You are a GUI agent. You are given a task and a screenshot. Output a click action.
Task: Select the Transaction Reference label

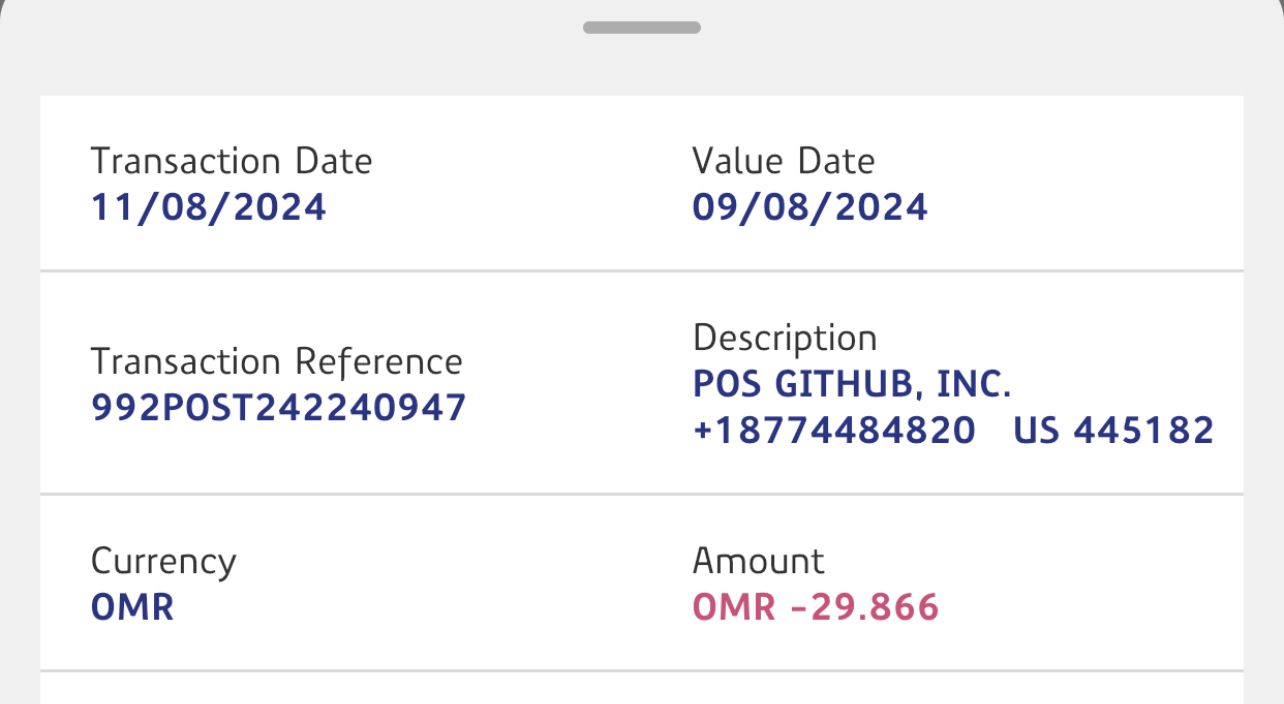(276, 361)
